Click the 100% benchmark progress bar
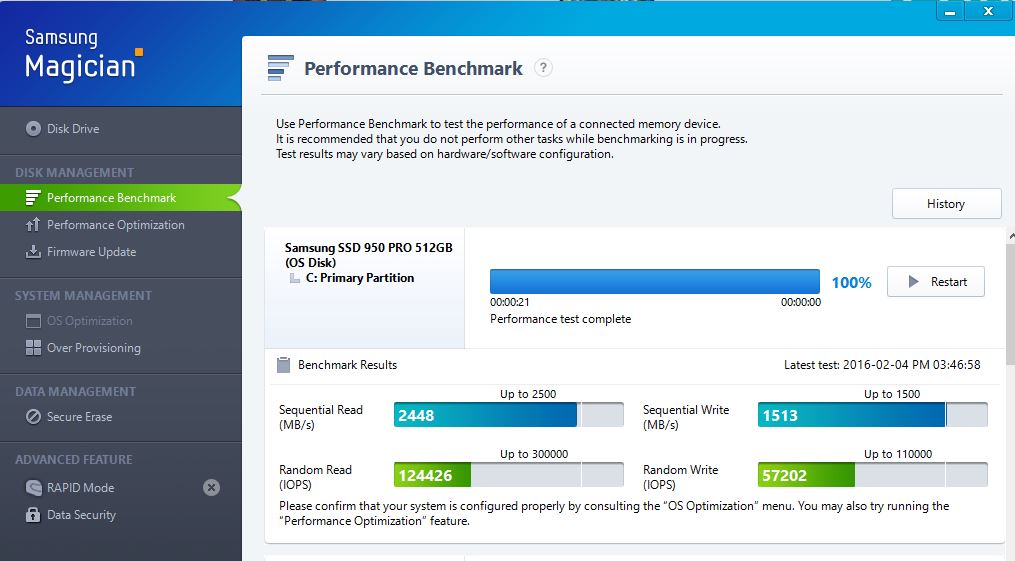1015x561 pixels. (x=655, y=282)
